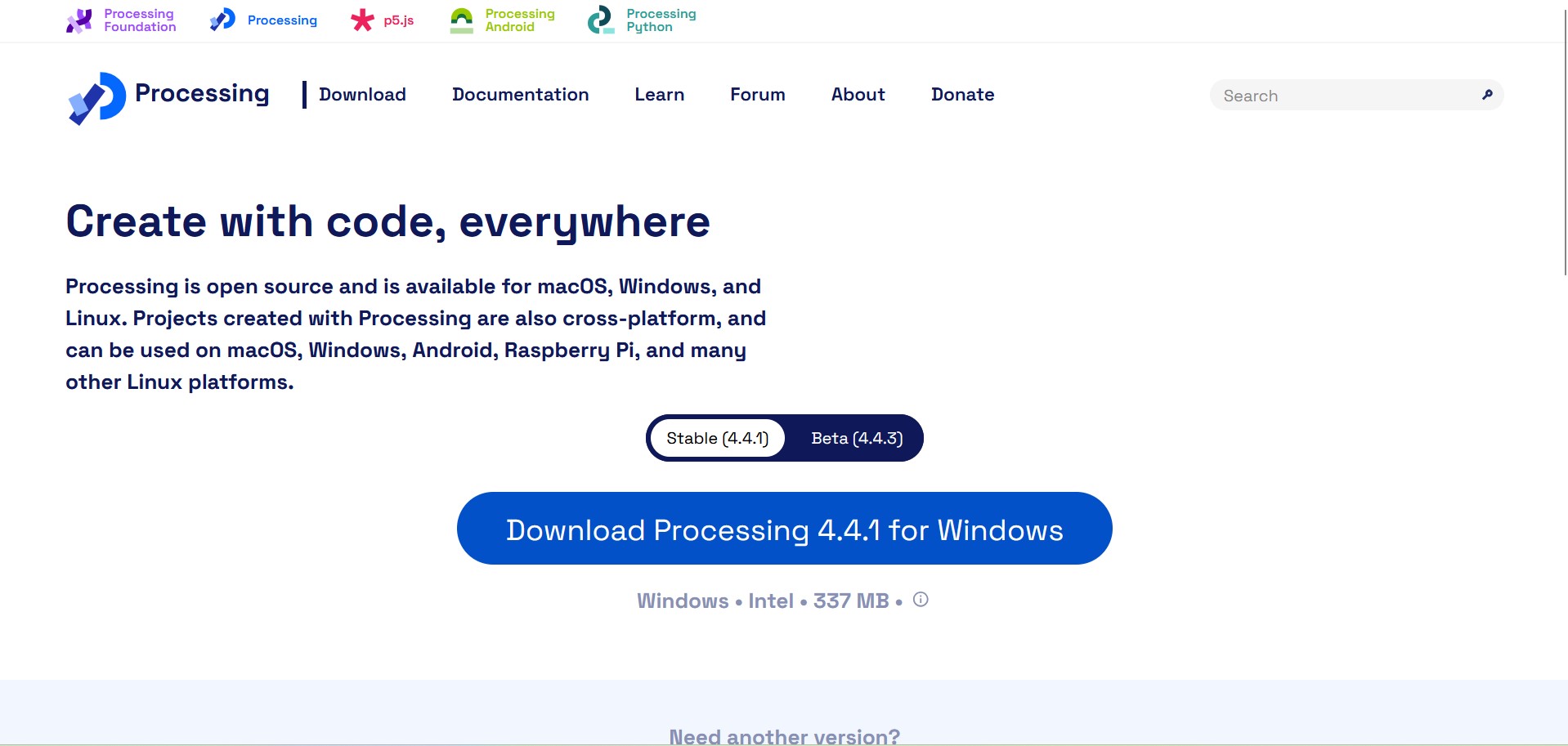Click the Processing Foundation logo icon
This screenshot has width=1568, height=746.
point(79,20)
